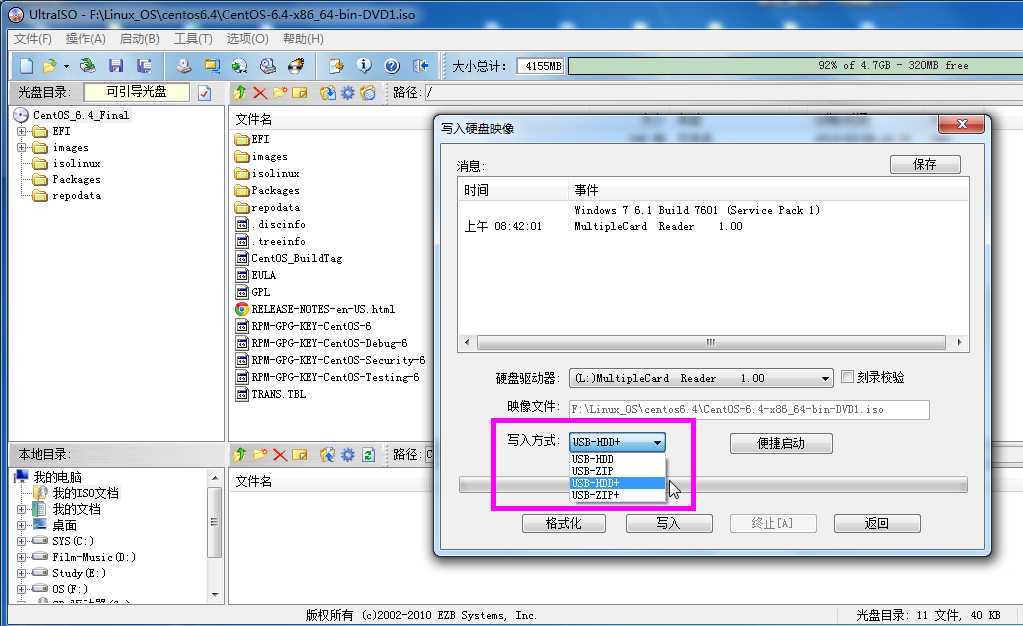The height and width of the screenshot is (626, 1023).
Task: Click the Add files toolbar icon
Action: pos(336,65)
